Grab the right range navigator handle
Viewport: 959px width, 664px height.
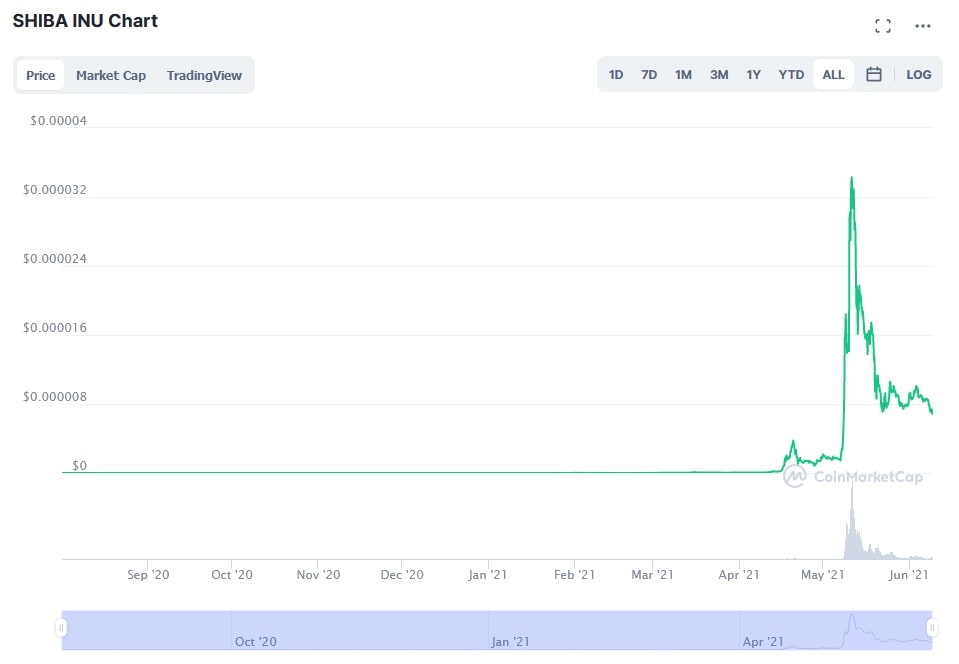pyautogui.click(x=932, y=627)
